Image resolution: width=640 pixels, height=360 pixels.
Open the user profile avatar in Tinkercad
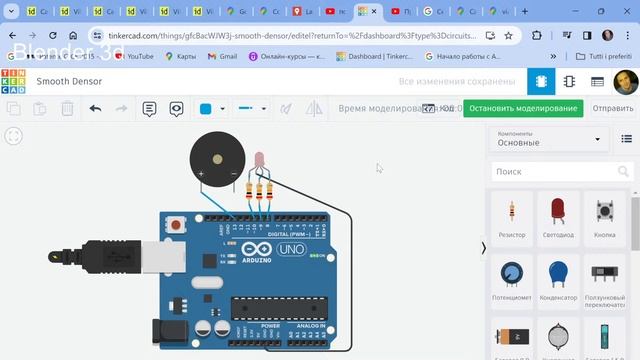tap(625, 82)
